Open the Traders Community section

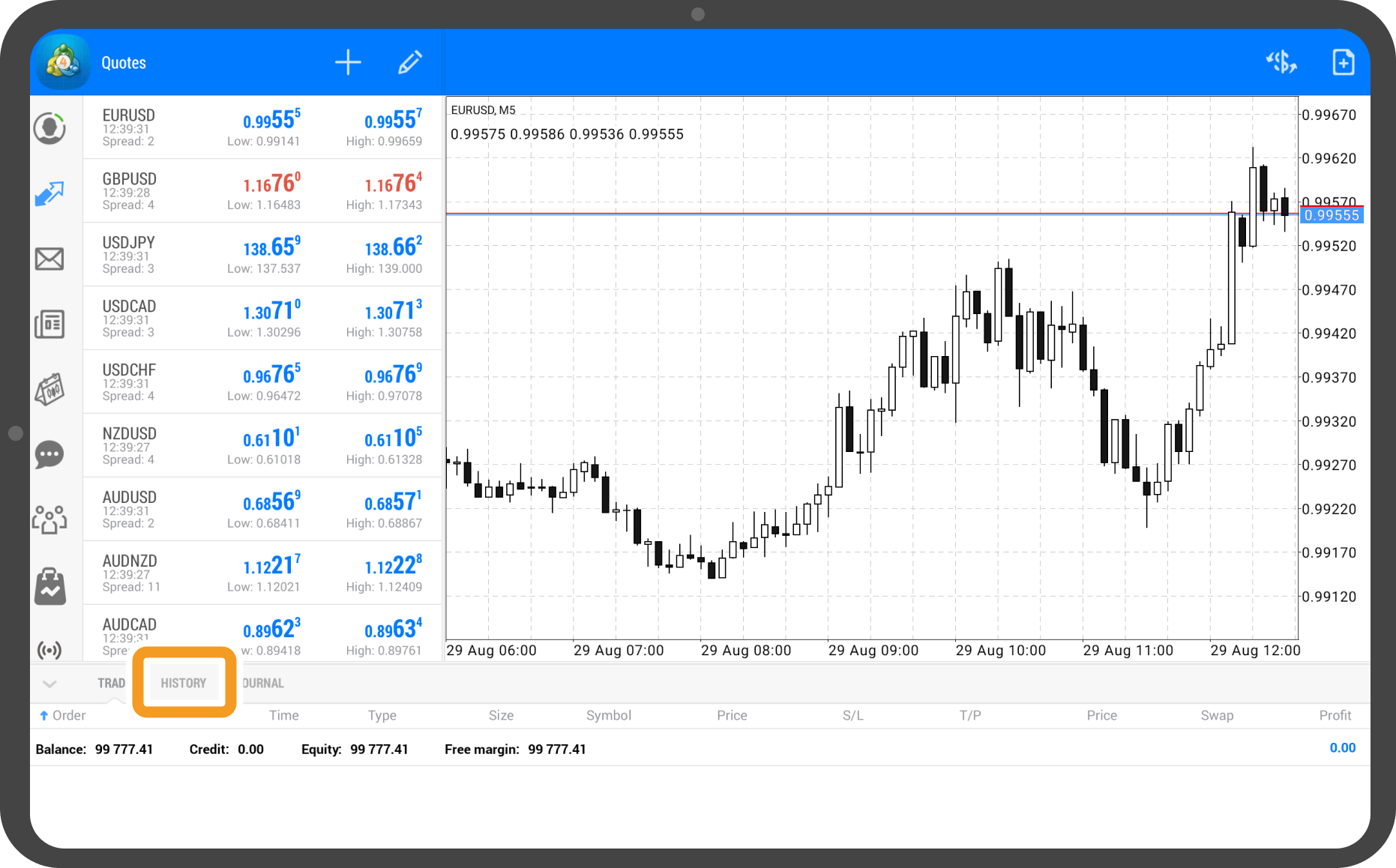click(49, 518)
